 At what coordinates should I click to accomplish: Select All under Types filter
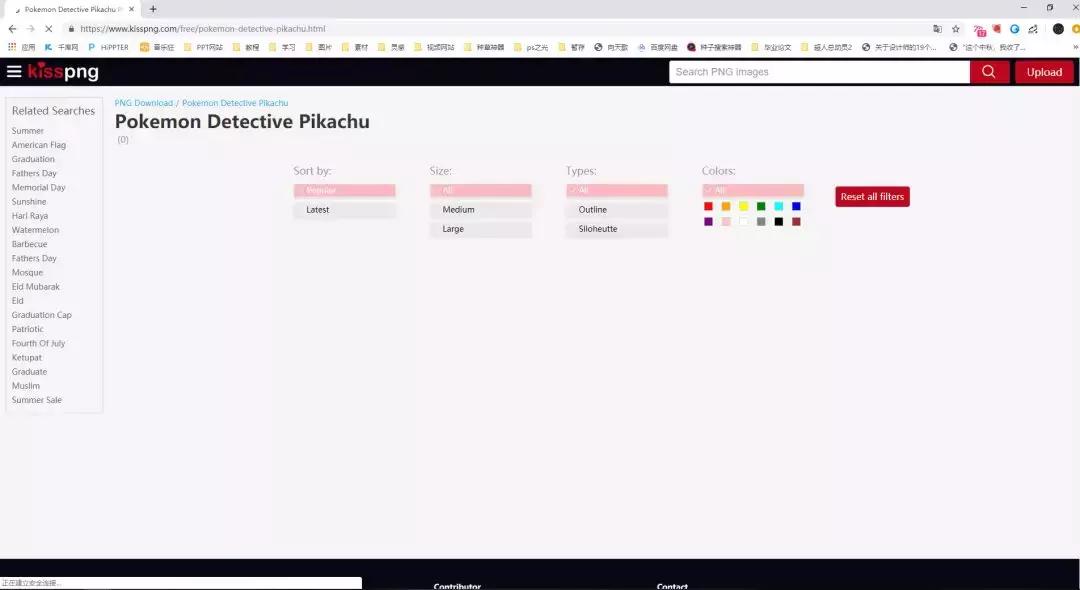[616, 190]
